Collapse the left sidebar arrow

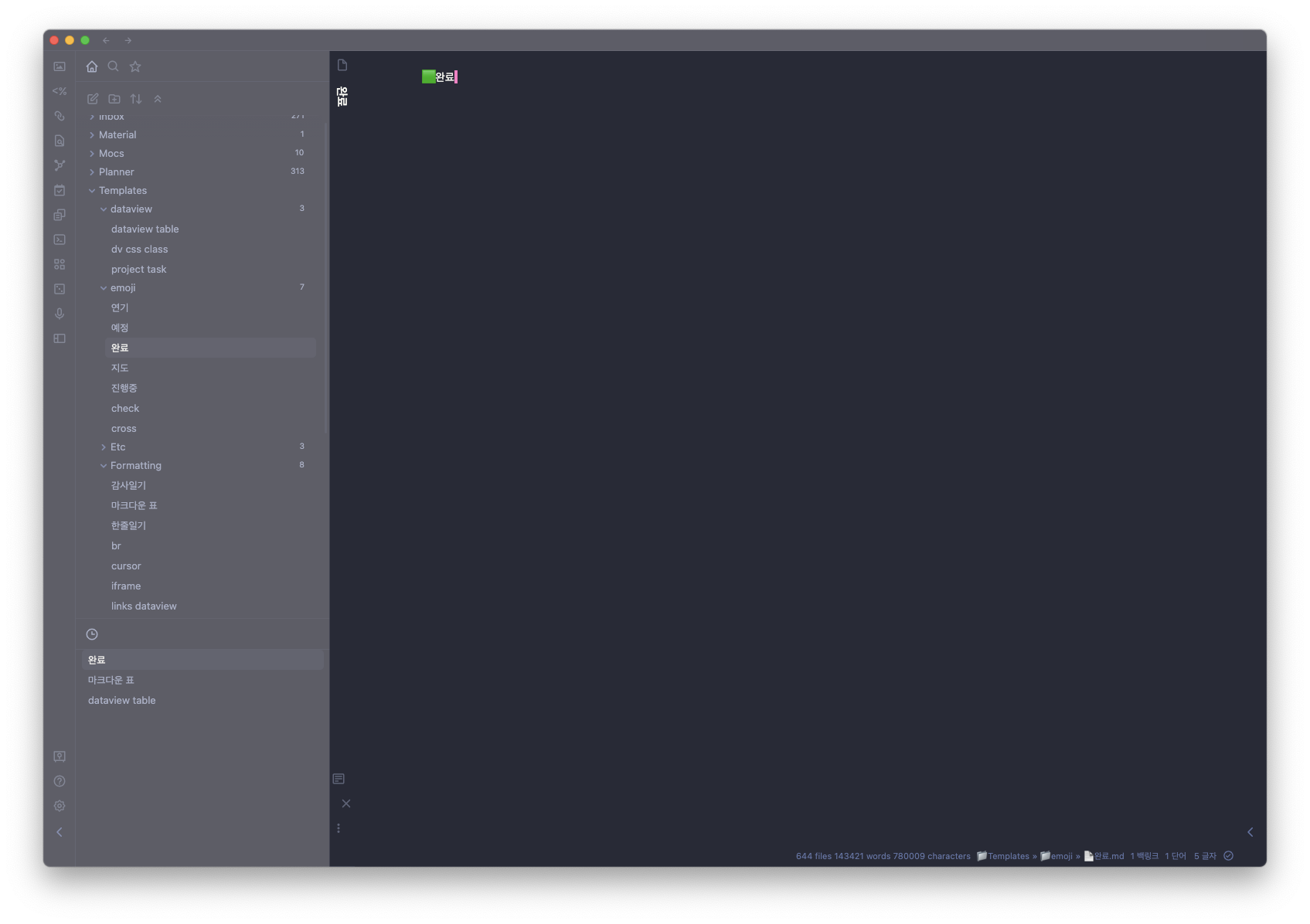pos(60,832)
